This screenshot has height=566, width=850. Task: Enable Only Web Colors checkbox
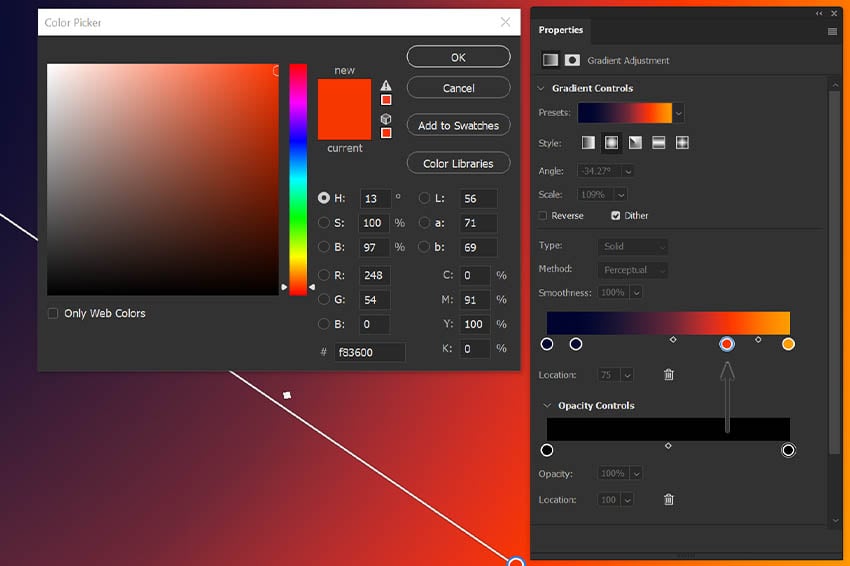pyautogui.click(x=53, y=313)
